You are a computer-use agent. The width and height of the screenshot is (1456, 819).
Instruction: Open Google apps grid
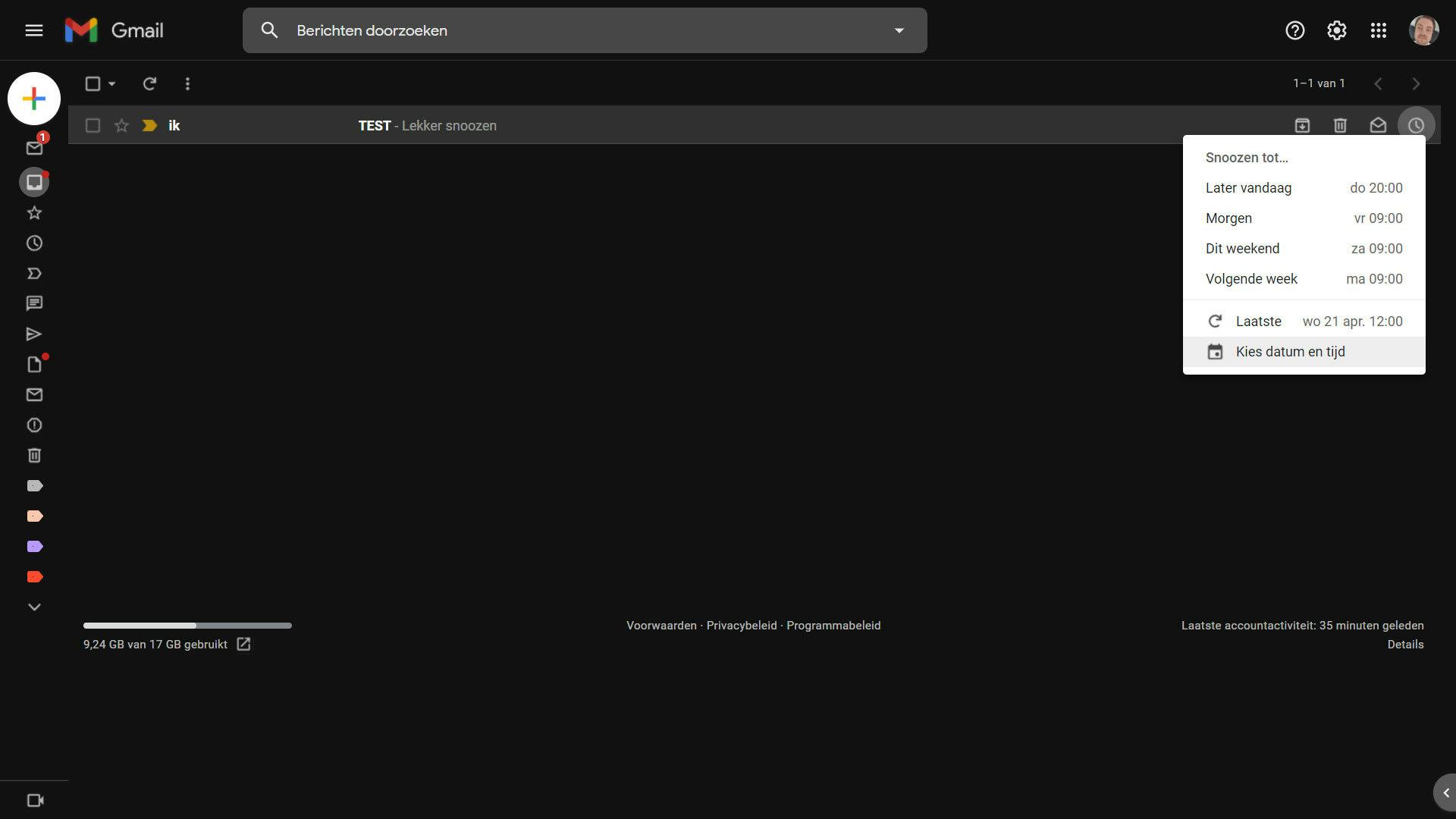coord(1378,30)
